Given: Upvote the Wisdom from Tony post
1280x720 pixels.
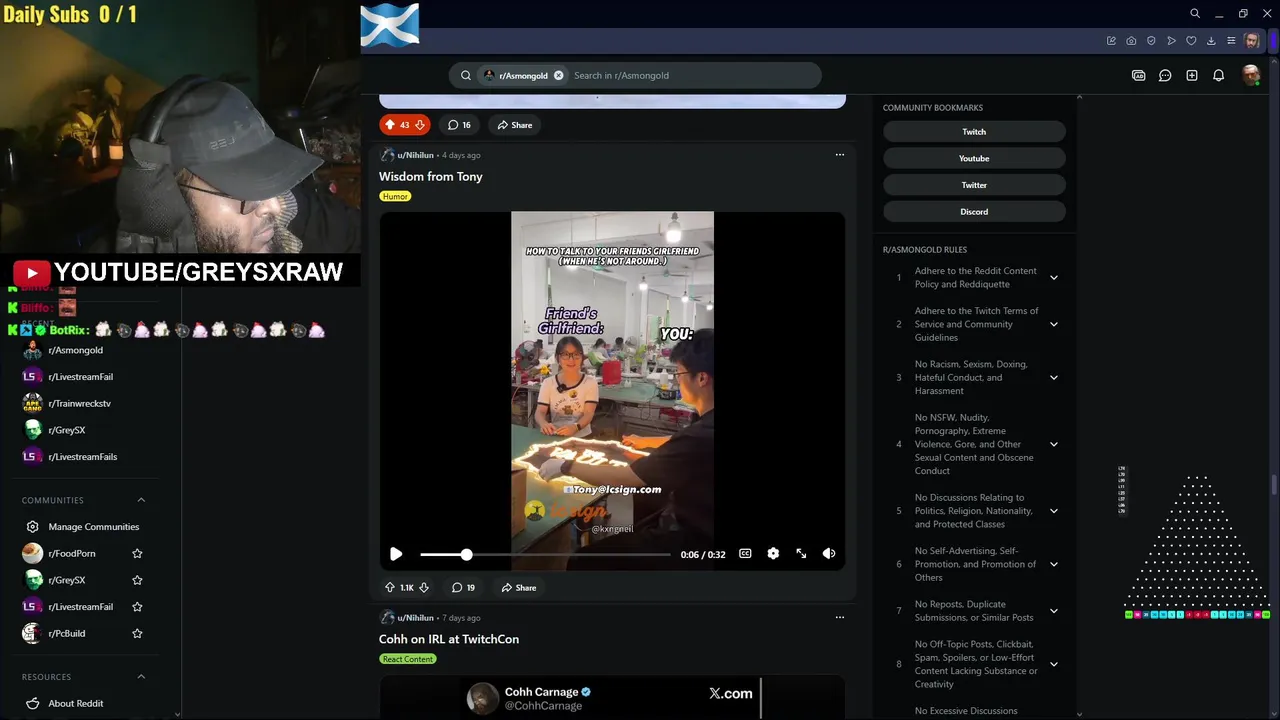Looking at the screenshot, I should pyautogui.click(x=390, y=588).
